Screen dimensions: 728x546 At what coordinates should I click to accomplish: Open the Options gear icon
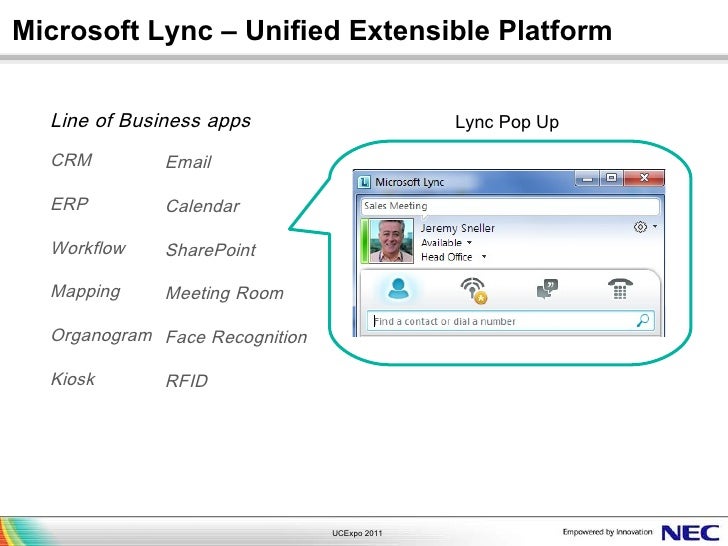(x=640, y=227)
